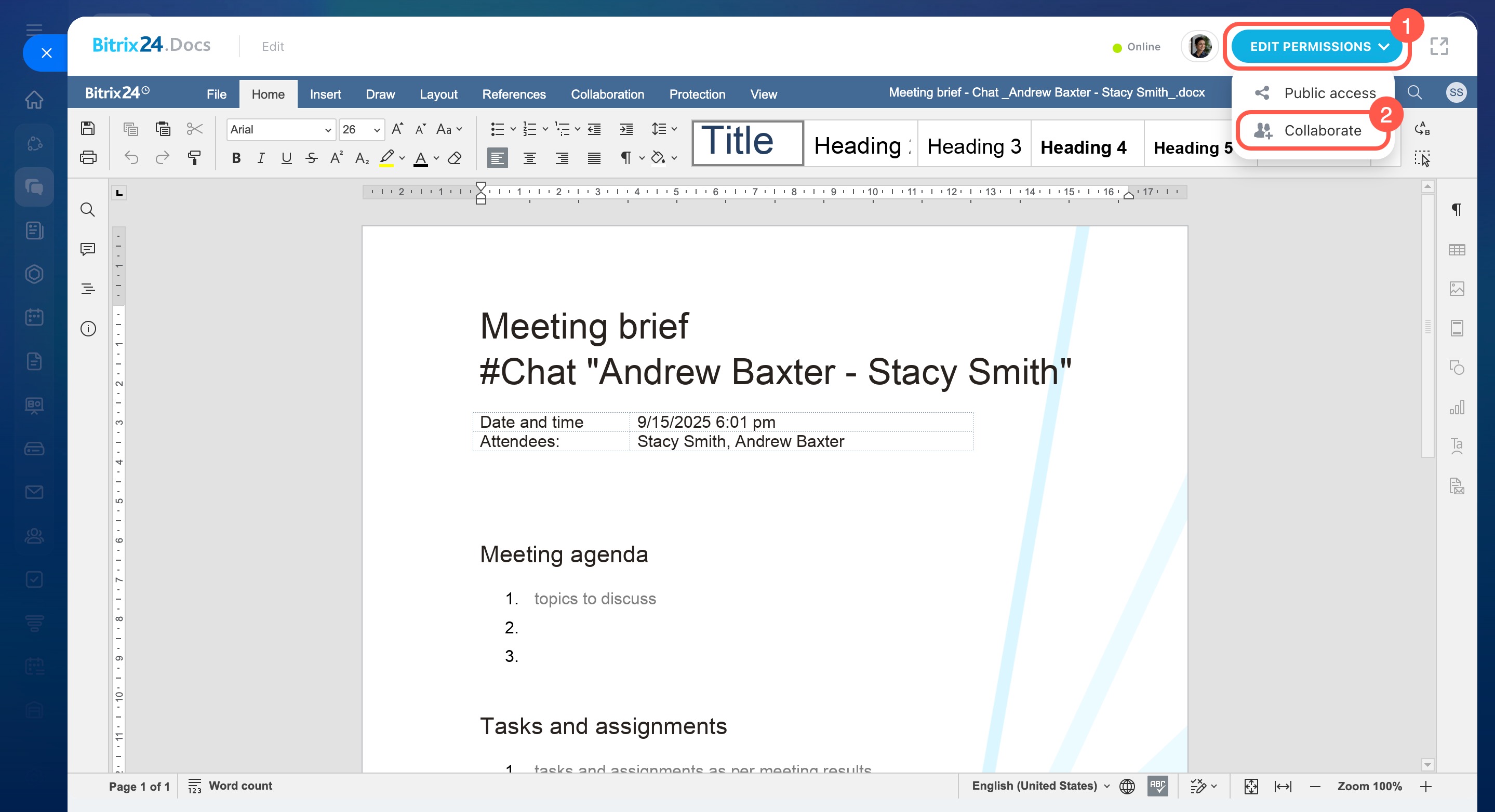Screen dimensions: 1495x812
Task: Click the Paste icon
Action: (x=163, y=128)
